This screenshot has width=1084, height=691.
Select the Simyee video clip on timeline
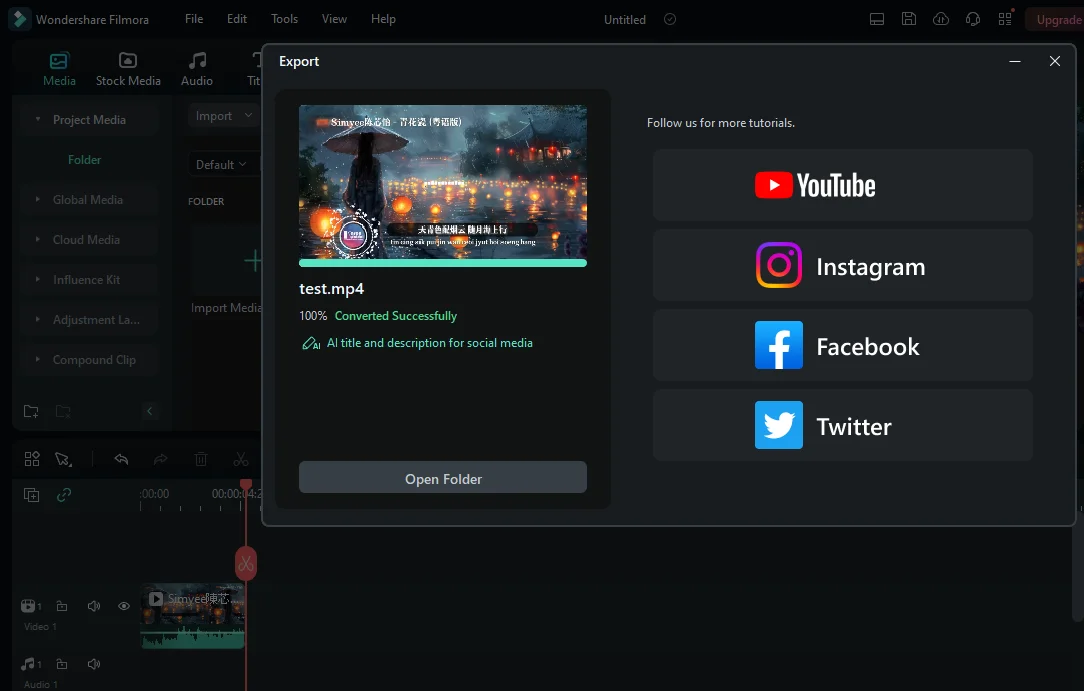point(193,616)
